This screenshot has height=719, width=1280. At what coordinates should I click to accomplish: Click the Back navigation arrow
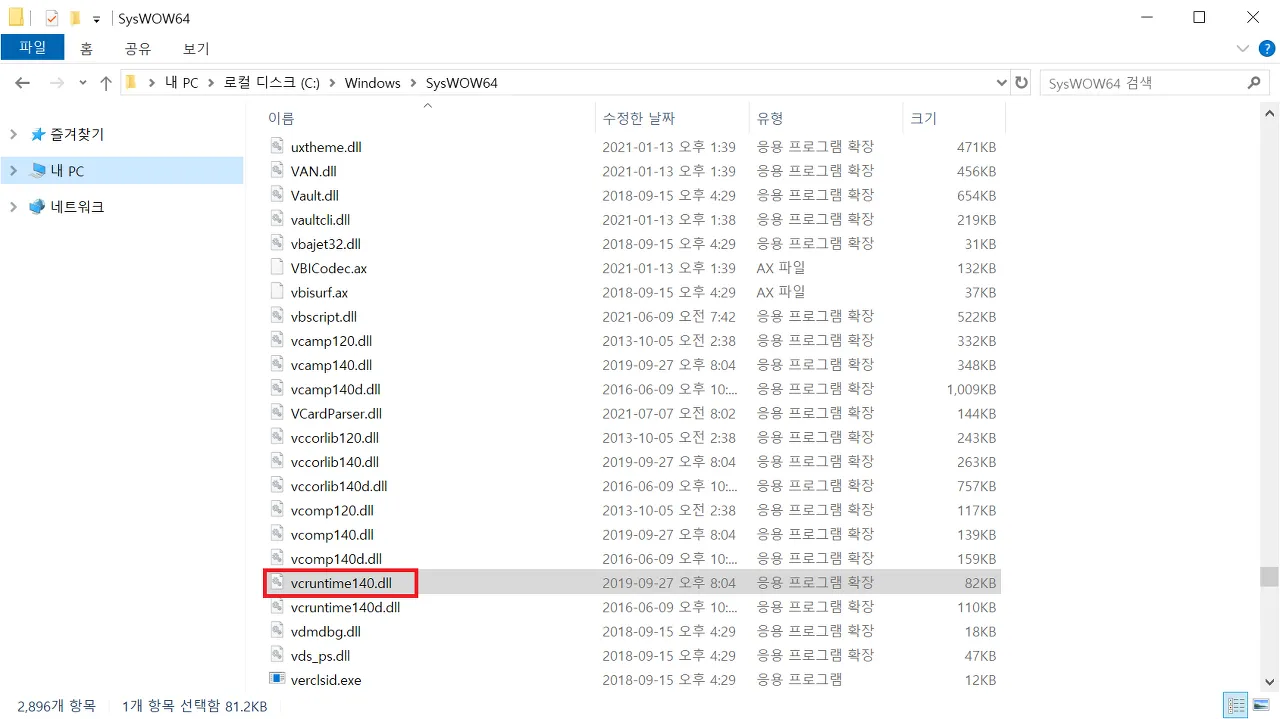[x=22, y=83]
